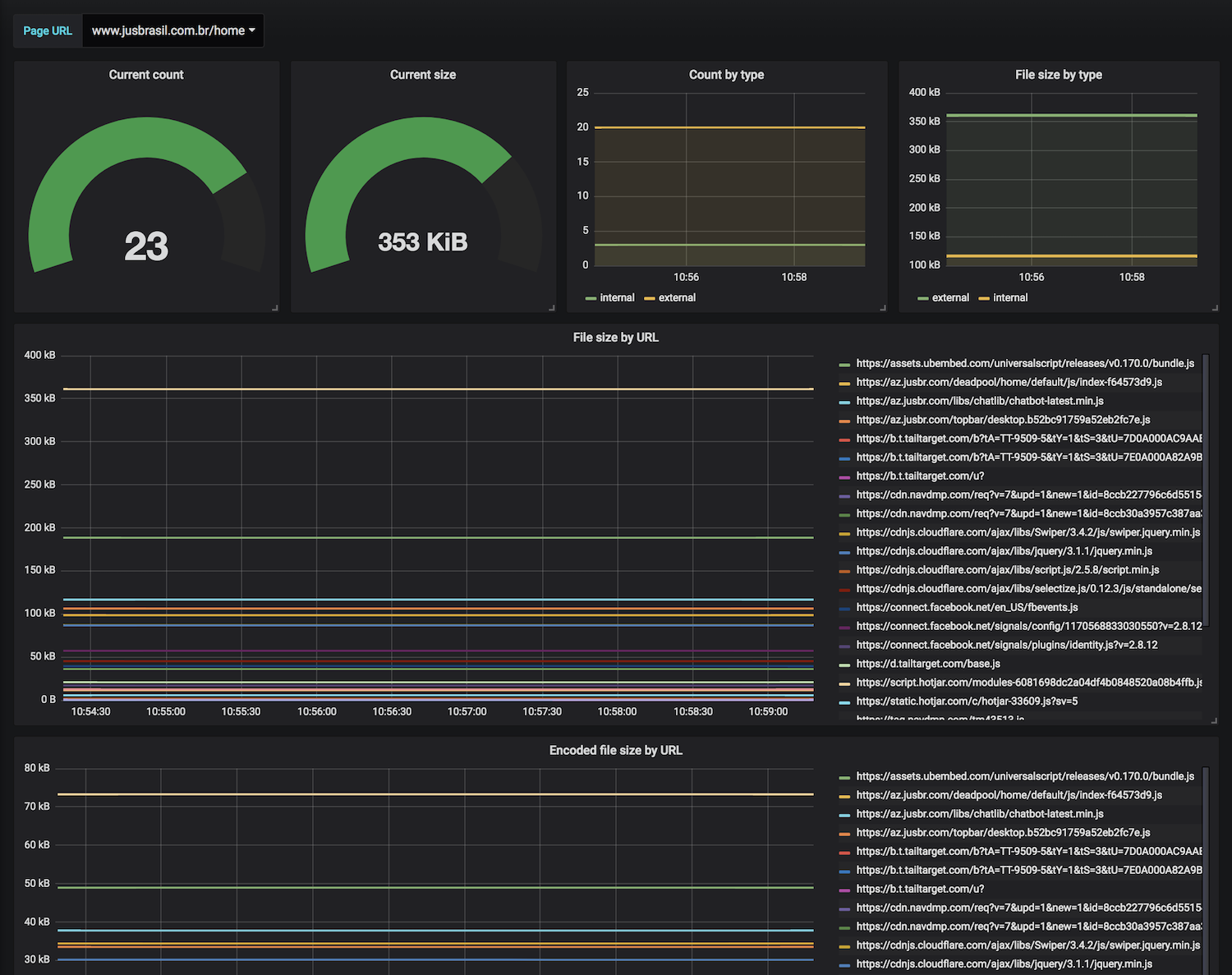Image resolution: width=1232 pixels, height=975 pixels.
Task: Select tailtarget tU=7E0A000A82A9 entry in File size by URL legend
Action: (1029, 458)
